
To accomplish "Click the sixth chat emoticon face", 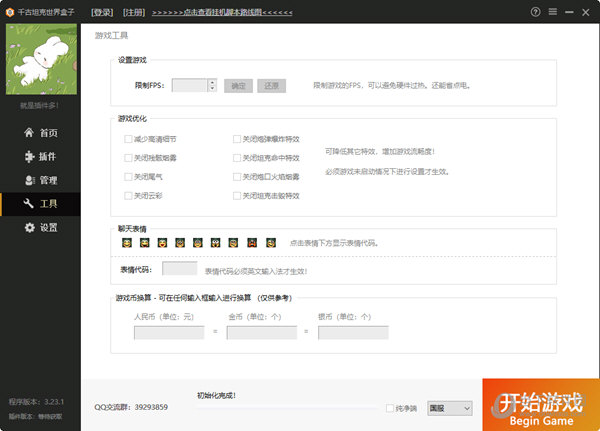I will (x=215, y=243).
